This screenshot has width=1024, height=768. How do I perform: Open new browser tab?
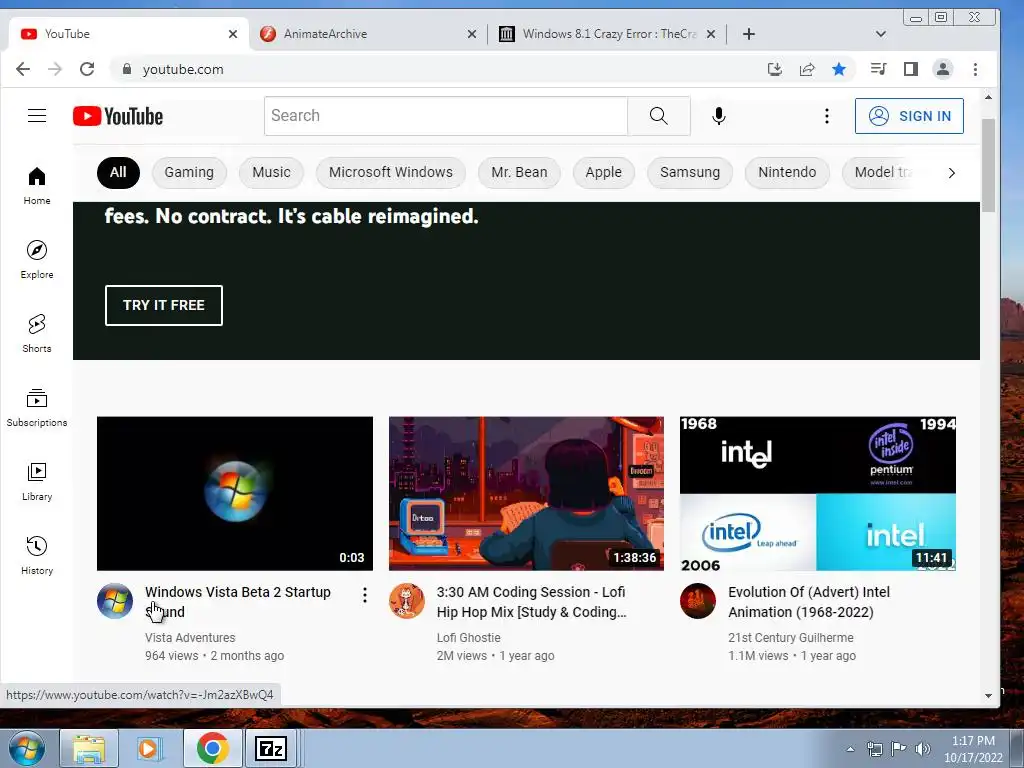[749, 34]
